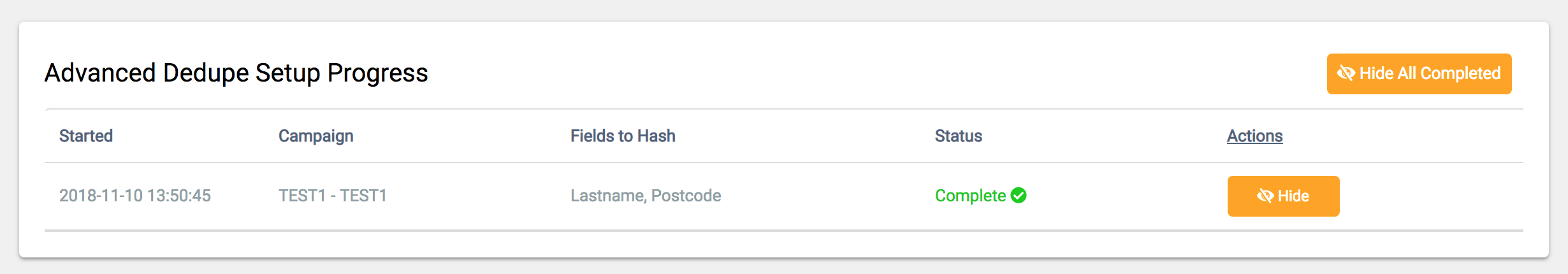Viewport: 1568px width, 274px height.
Task: Click the Postcode hash field text
Action: (x=686, y=196)
